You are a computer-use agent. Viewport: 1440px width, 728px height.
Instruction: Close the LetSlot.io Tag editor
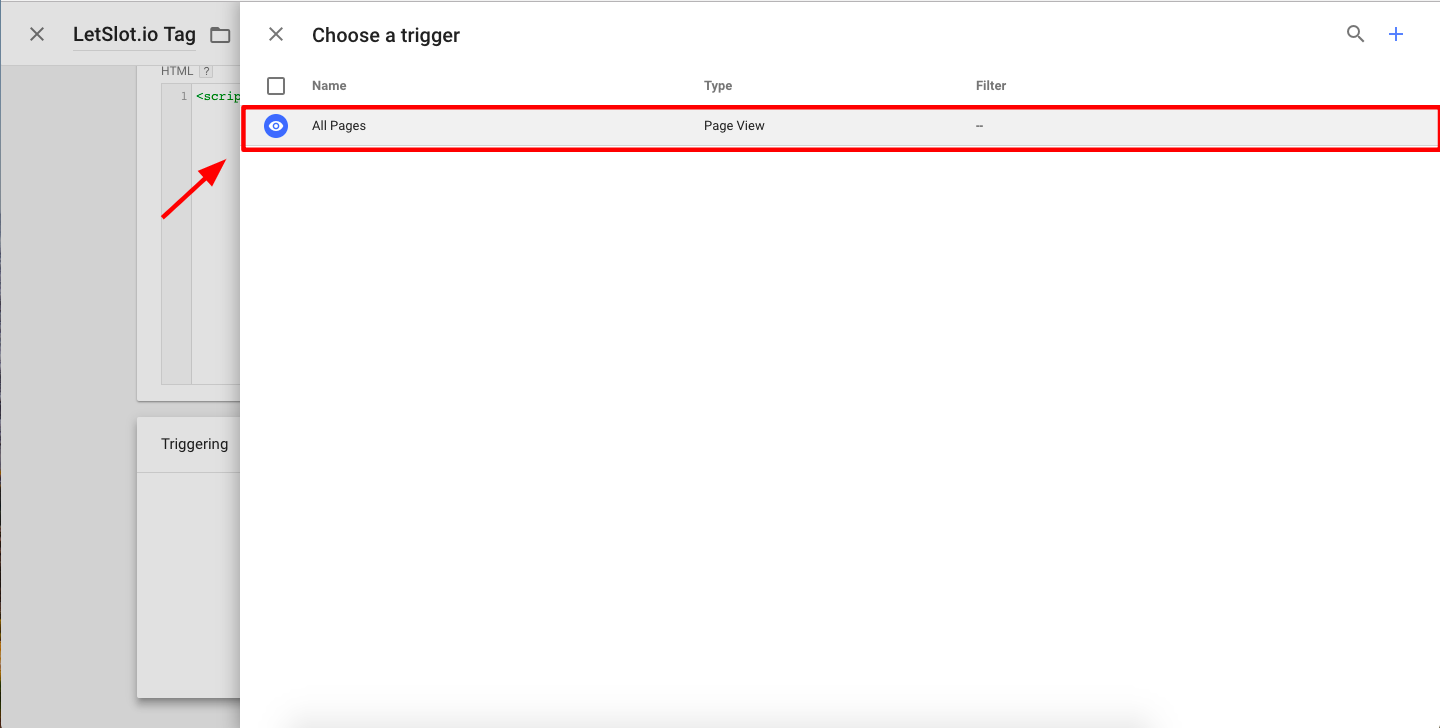point(37,34)
